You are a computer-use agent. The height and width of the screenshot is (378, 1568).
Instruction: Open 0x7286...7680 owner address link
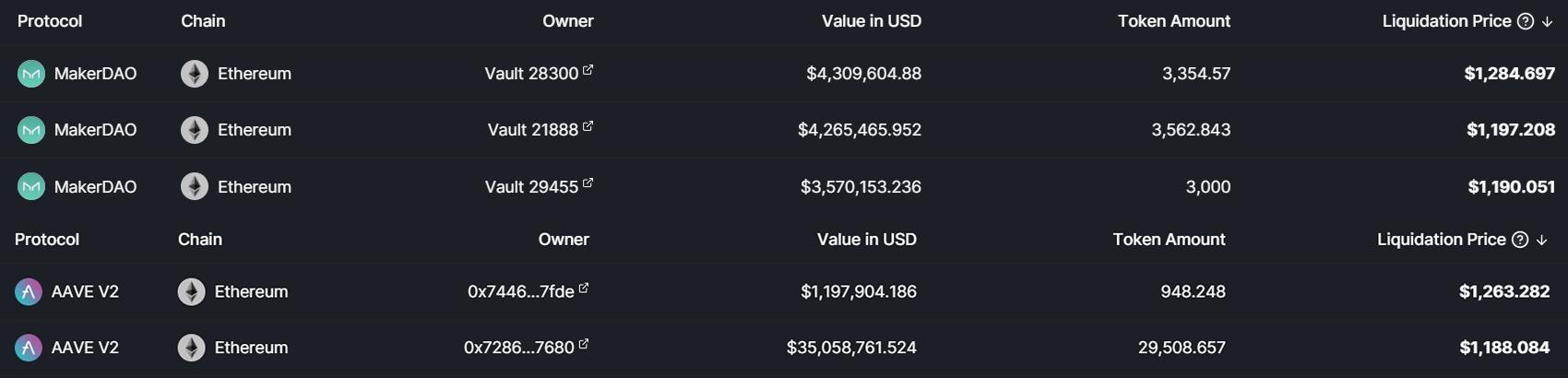point(519,348)
